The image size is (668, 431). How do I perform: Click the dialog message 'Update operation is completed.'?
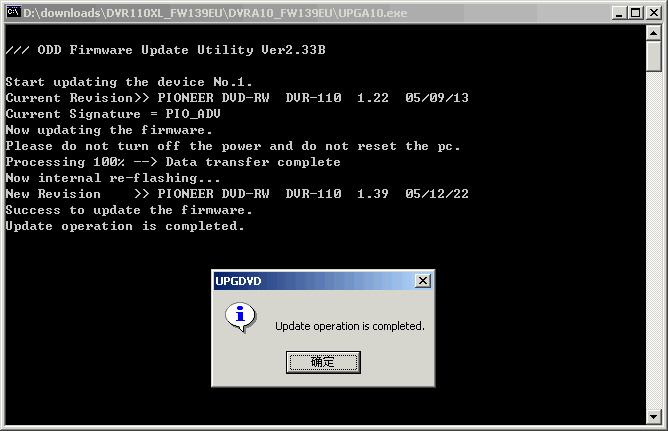pos(350,326)
